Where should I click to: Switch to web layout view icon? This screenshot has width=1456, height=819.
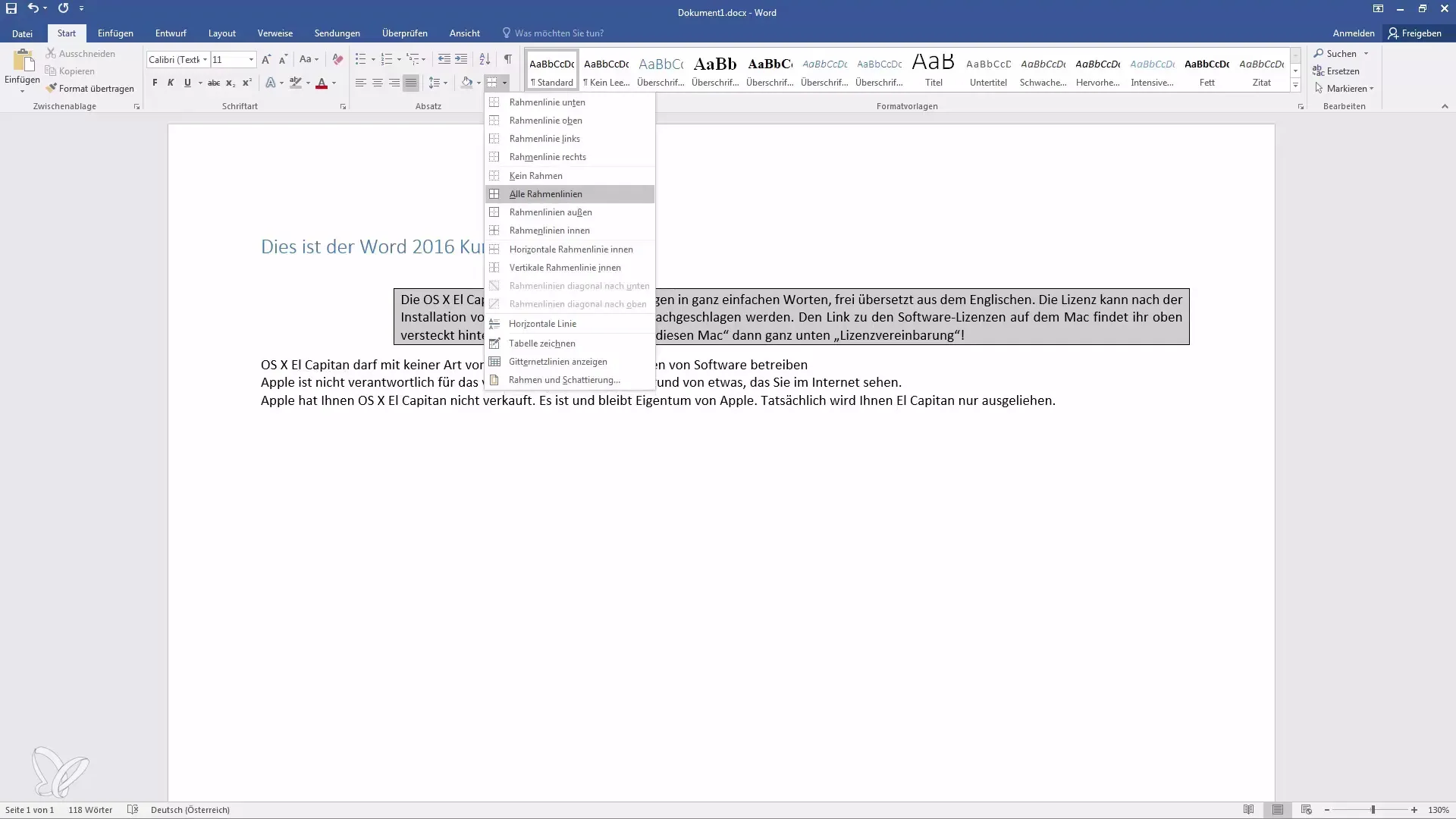point(1307,810)
